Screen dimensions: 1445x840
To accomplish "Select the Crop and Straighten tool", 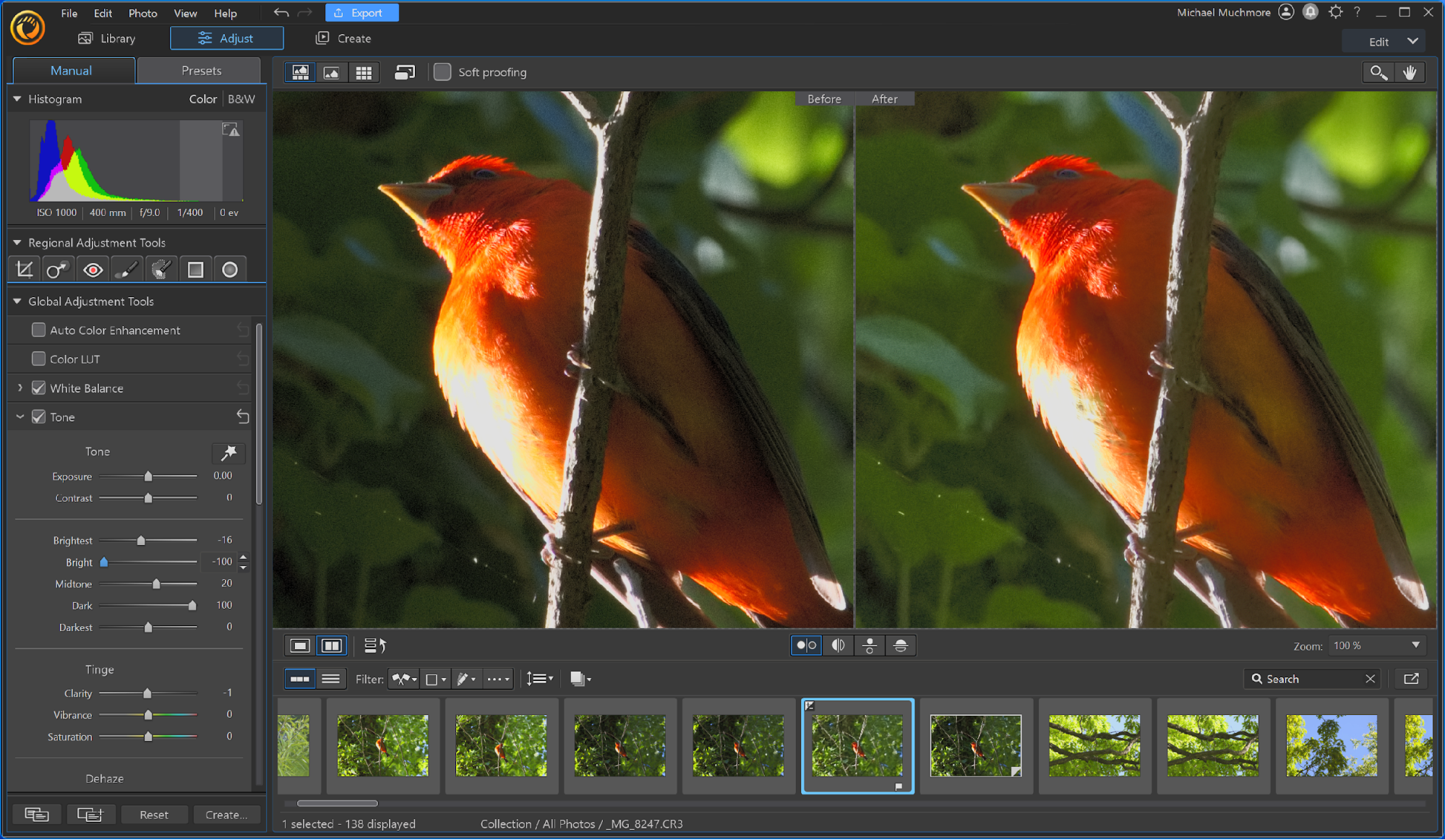I will (x=25, y=270).
